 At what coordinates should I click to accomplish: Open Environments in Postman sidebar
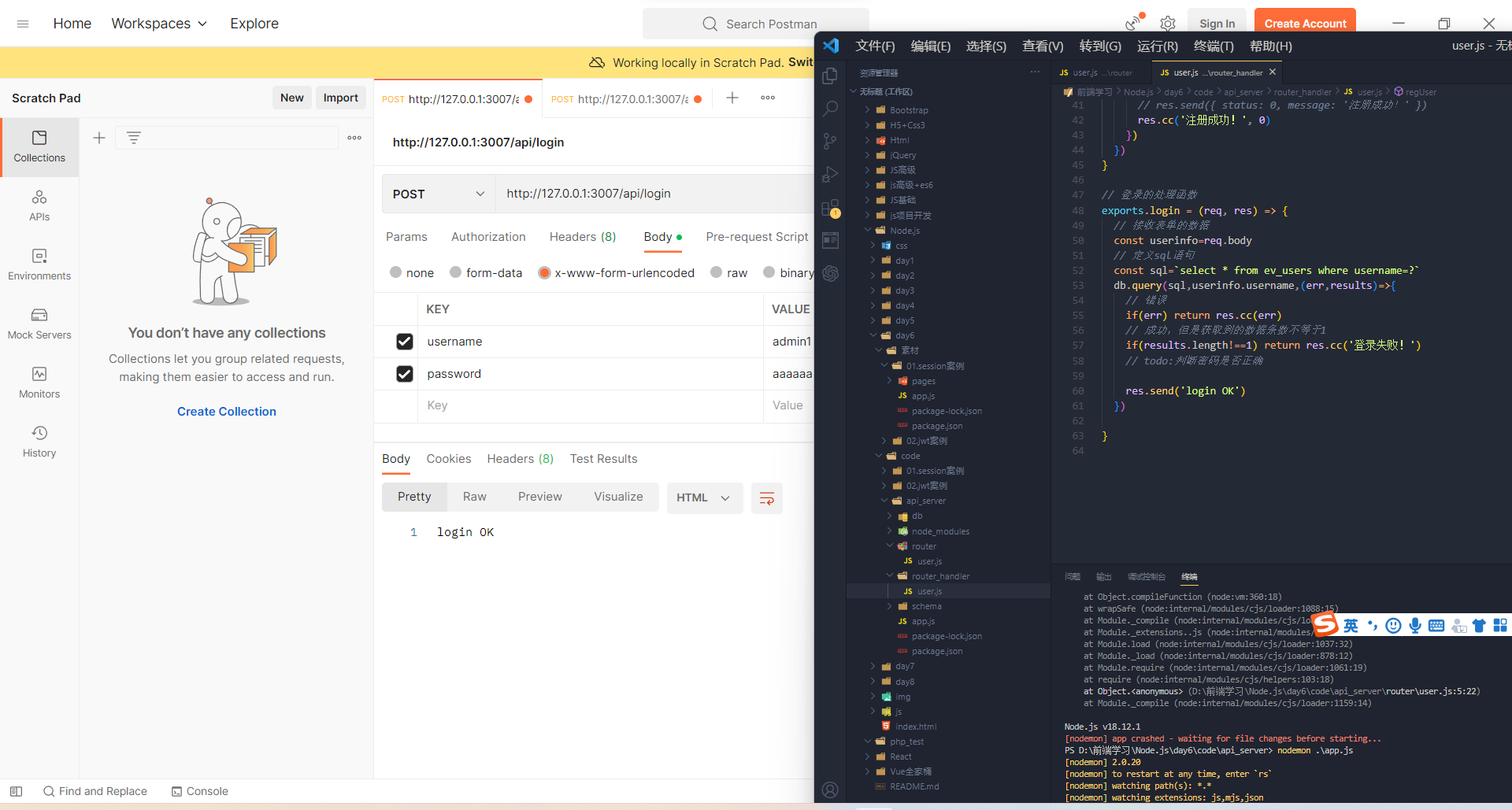pyautogui.click(x=39, y=265)
